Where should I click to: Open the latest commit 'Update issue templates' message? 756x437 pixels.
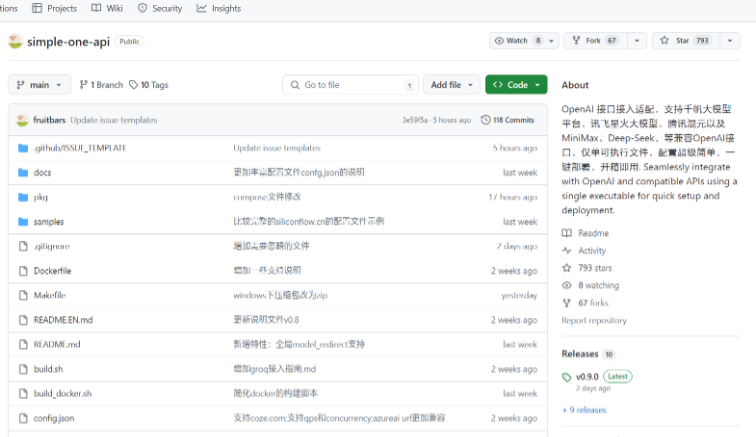coord(114,120)
